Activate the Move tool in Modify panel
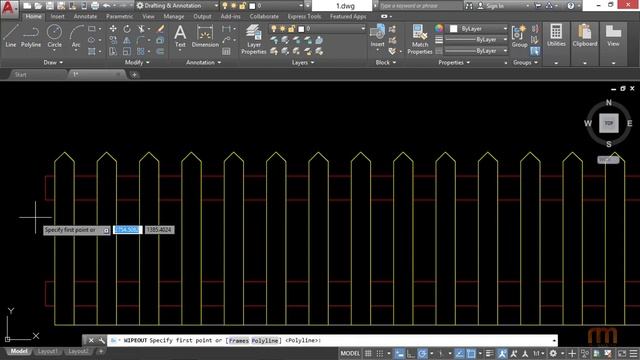This screenshot has height=360, width=640. (x=113, y=29)
